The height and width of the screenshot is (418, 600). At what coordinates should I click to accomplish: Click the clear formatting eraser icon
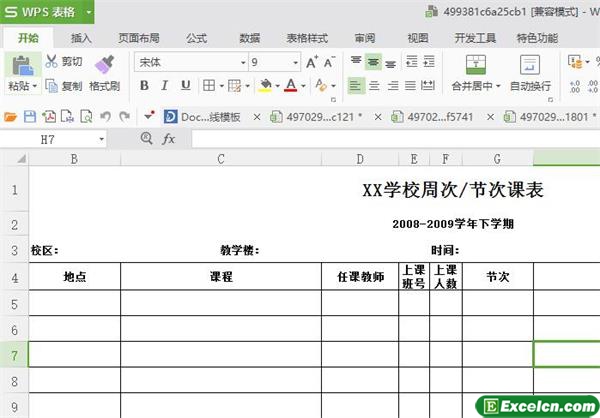pos(321,85)
